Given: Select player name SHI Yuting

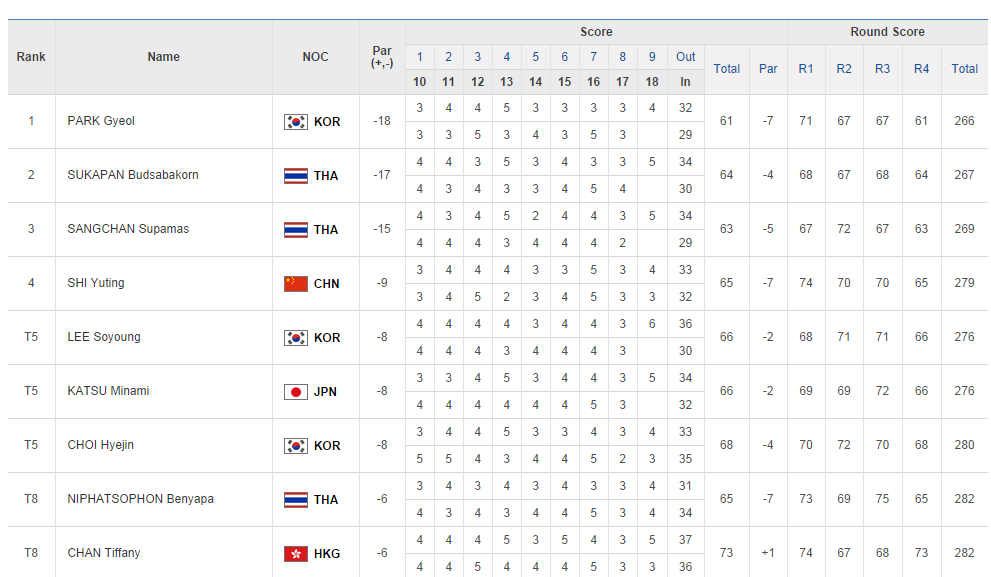Looking at the screenshot, I should tap(96, 283).
